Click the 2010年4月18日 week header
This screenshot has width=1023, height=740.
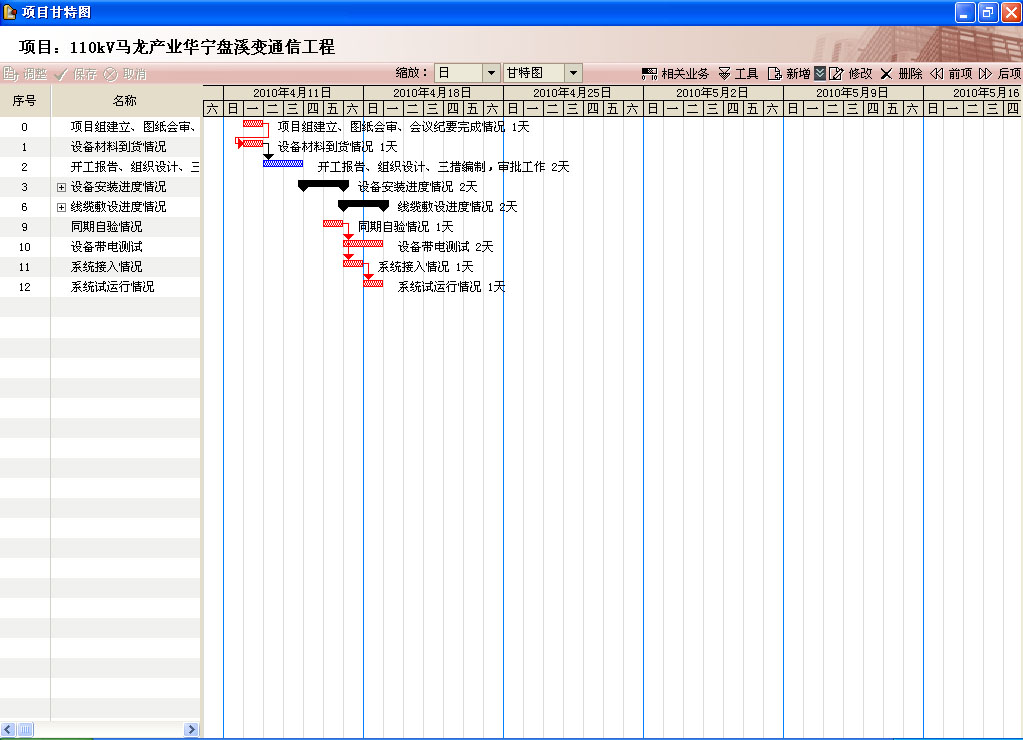(432, 92)
